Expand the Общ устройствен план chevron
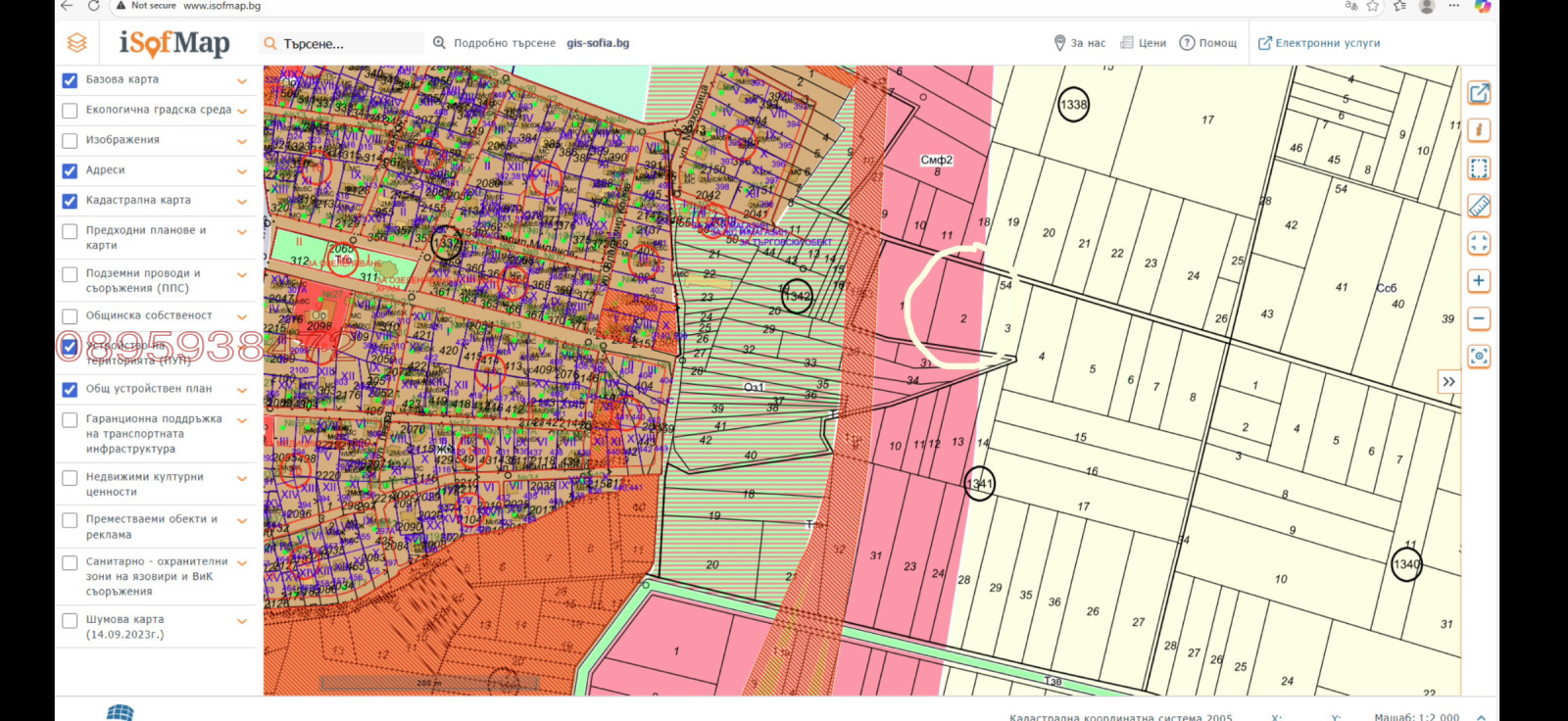The height and width of the screenshot is (721, 1568). point(242,390)
